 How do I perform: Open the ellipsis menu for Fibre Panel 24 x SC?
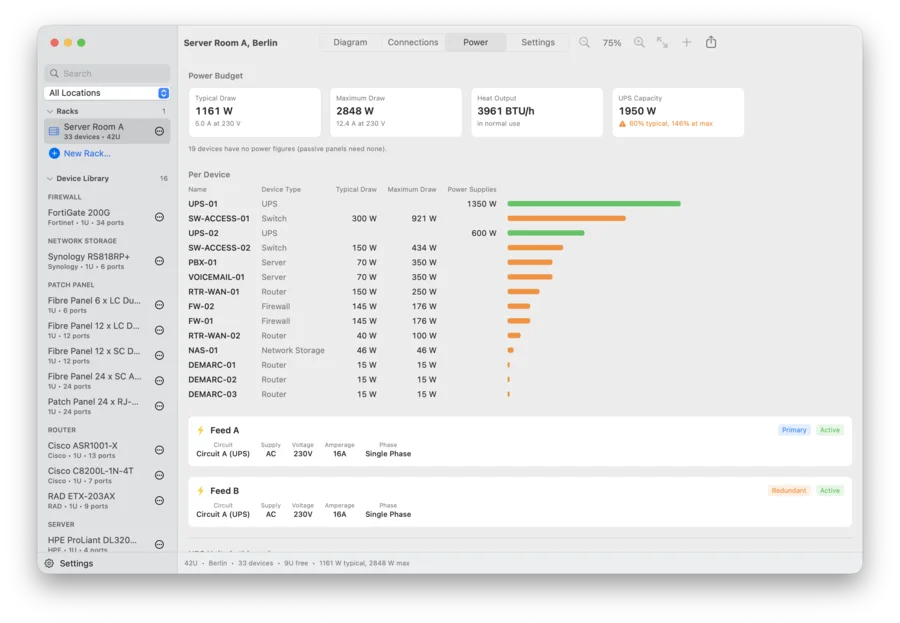[x=160, y=381]
